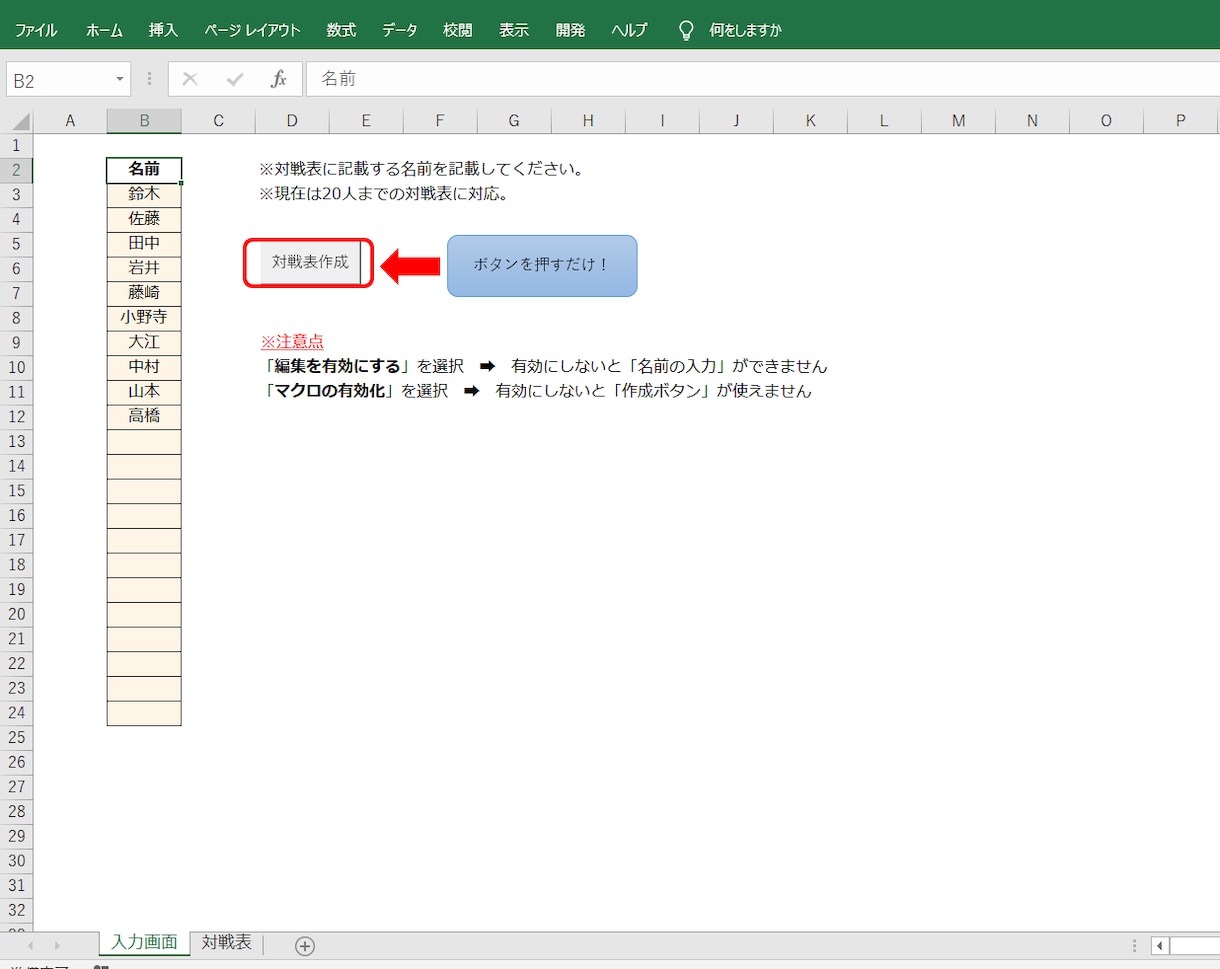Open the ヘルプ tab
Image resolution: width=1220 pixels, height=969 pixels.
[629, 30]
